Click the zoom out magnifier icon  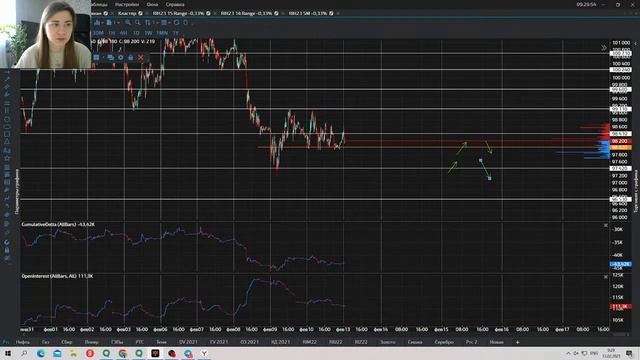tap(138, 22)
